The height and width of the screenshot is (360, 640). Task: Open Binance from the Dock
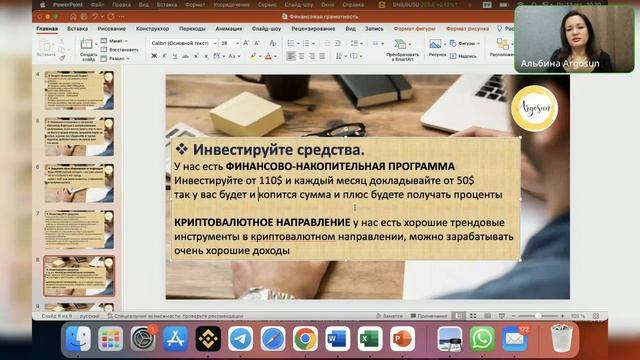pyautogui.click(x=208, y=339)
